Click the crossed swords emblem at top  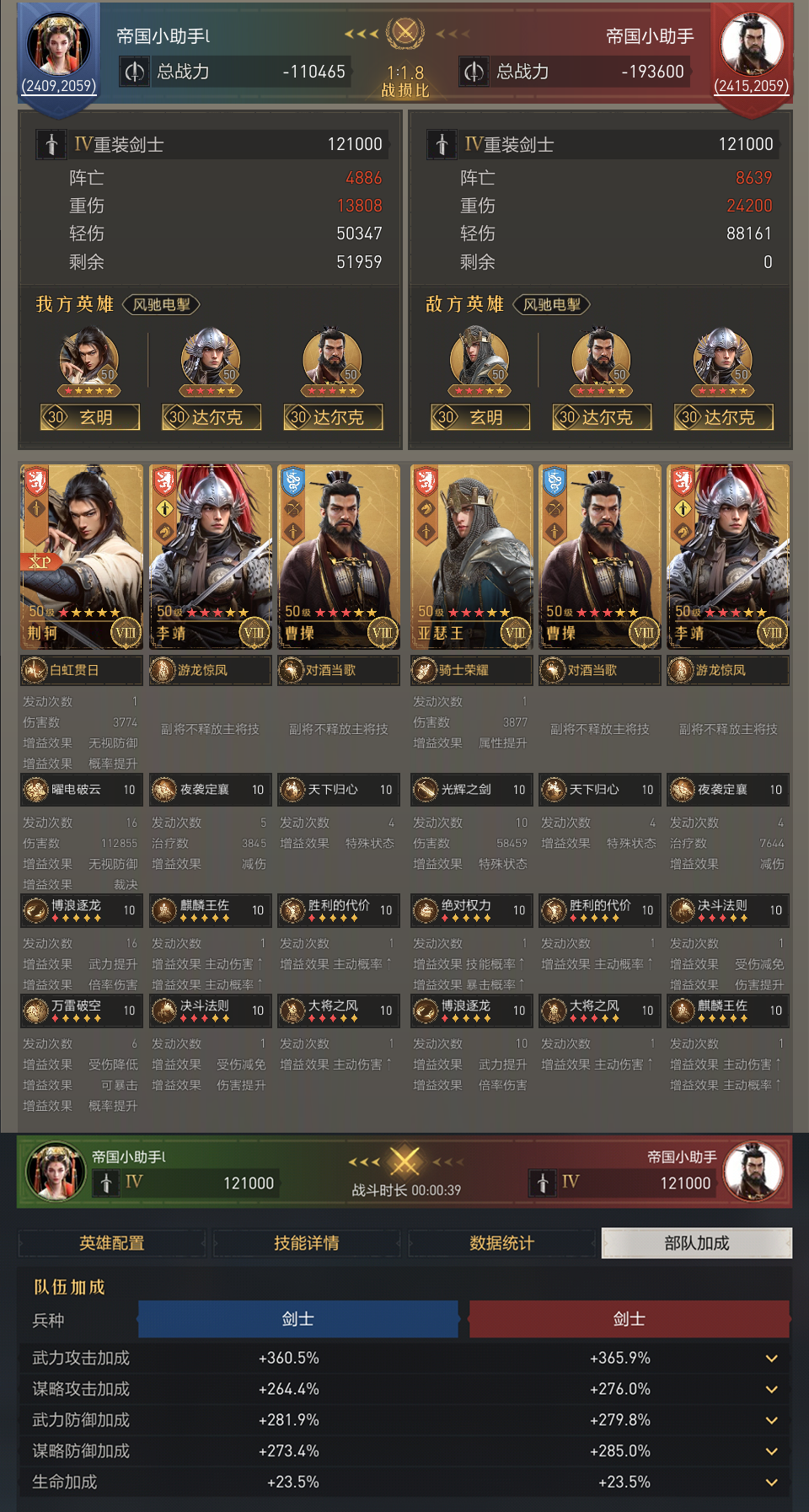(x=405, y=33)
